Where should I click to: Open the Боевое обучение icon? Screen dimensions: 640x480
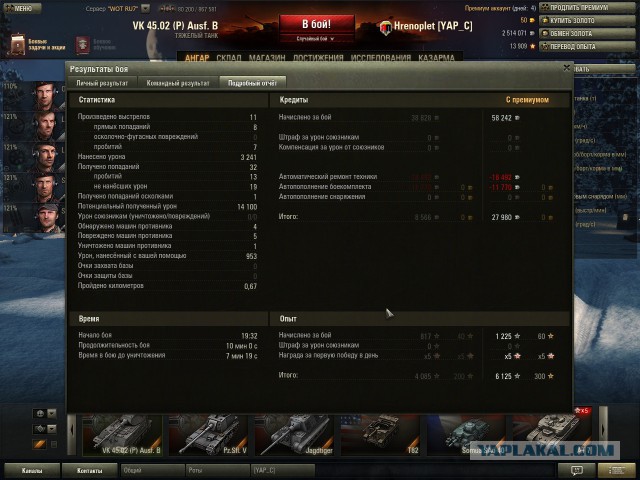point(83,45)
